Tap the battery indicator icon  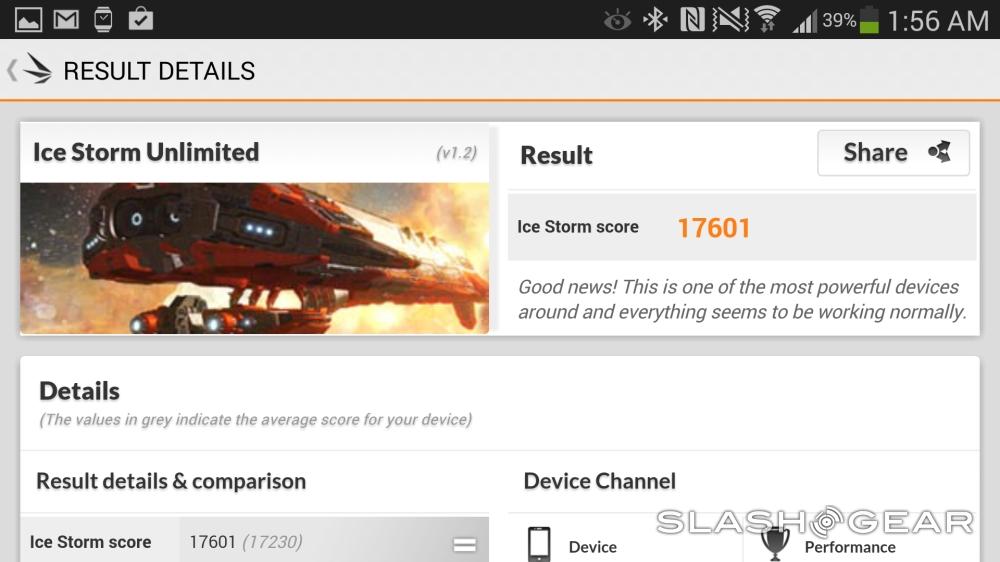869,20
